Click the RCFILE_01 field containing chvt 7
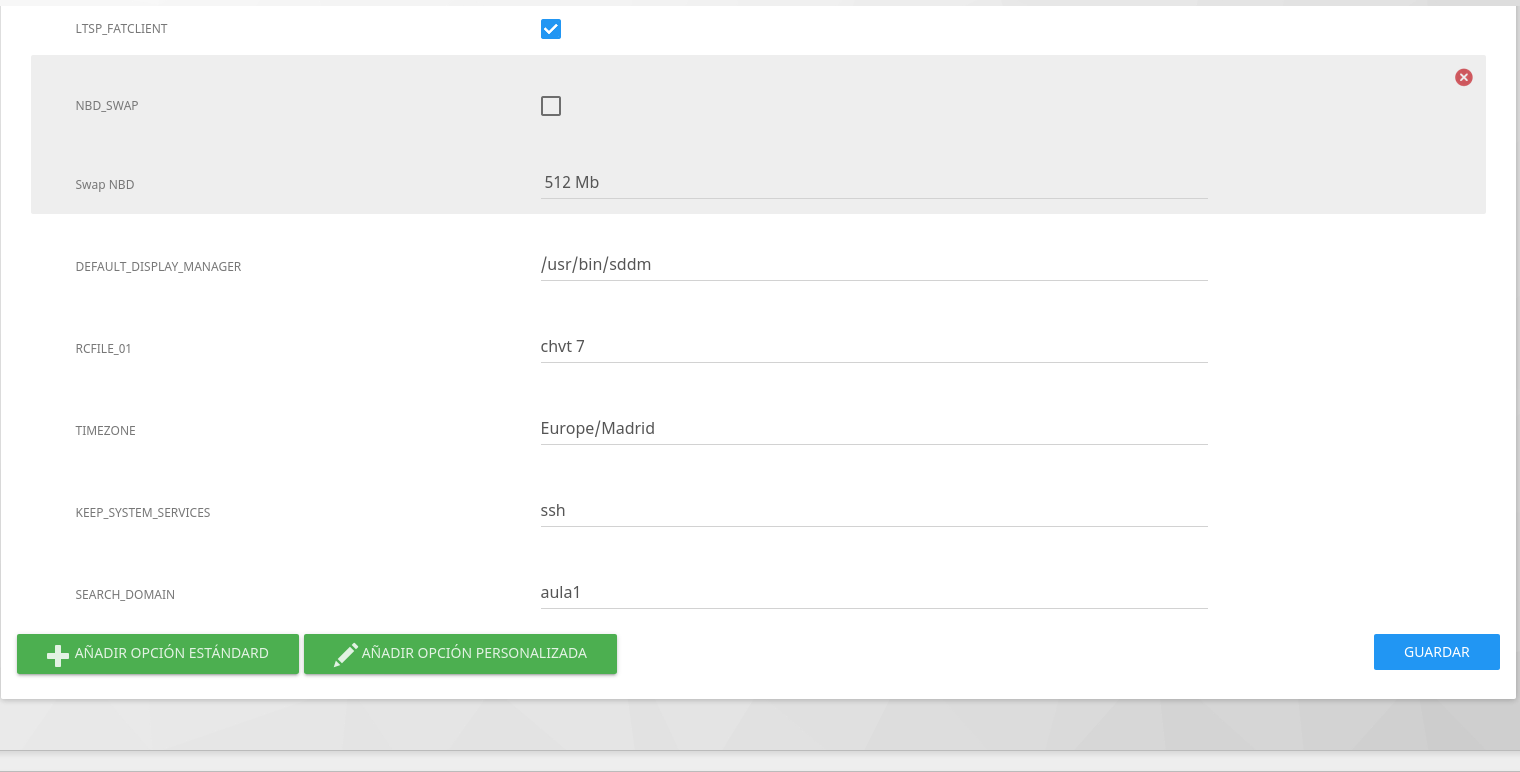The image size is (1520, 772). [873, 347]
